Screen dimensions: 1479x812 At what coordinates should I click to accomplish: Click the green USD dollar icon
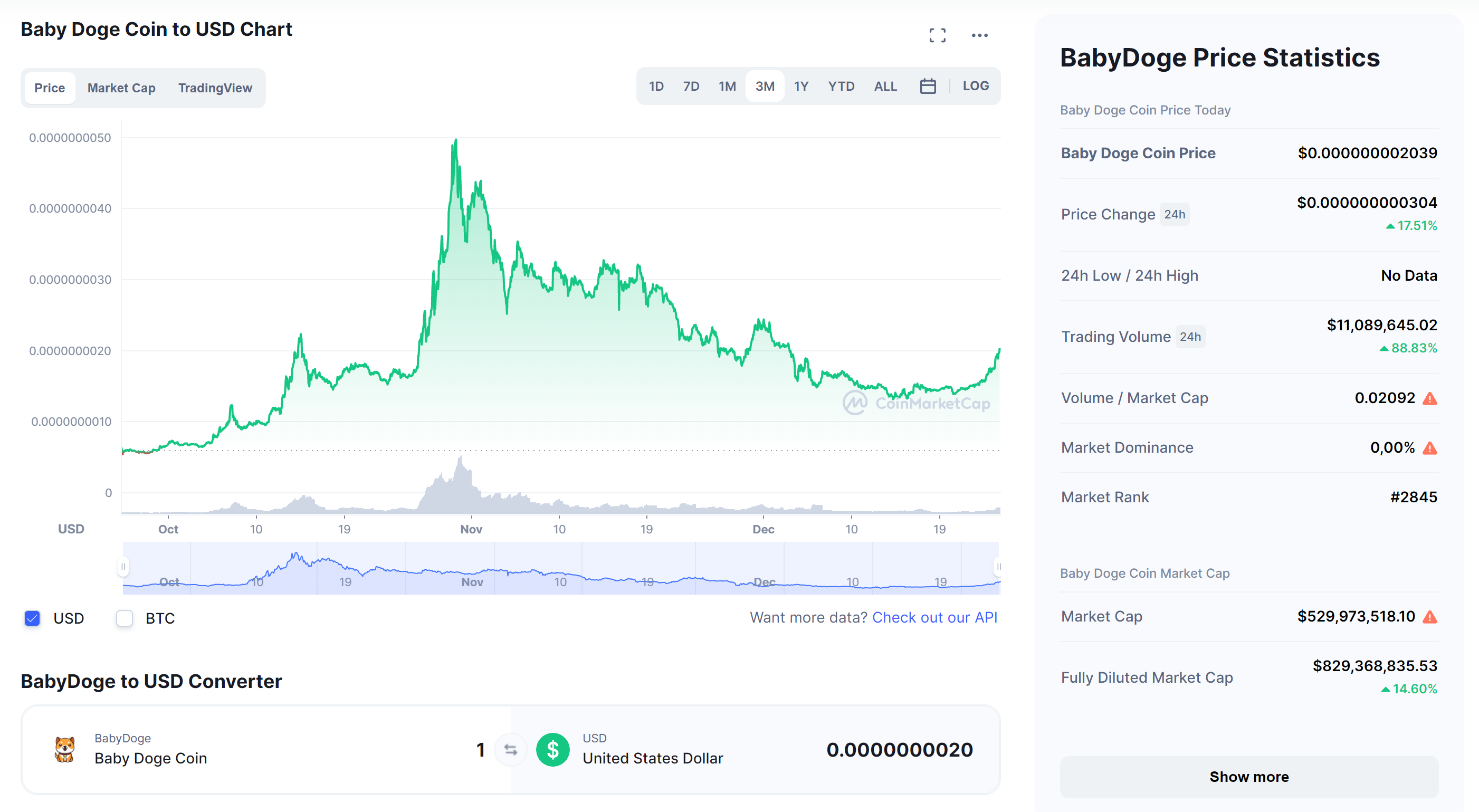[x=552, y=749]
